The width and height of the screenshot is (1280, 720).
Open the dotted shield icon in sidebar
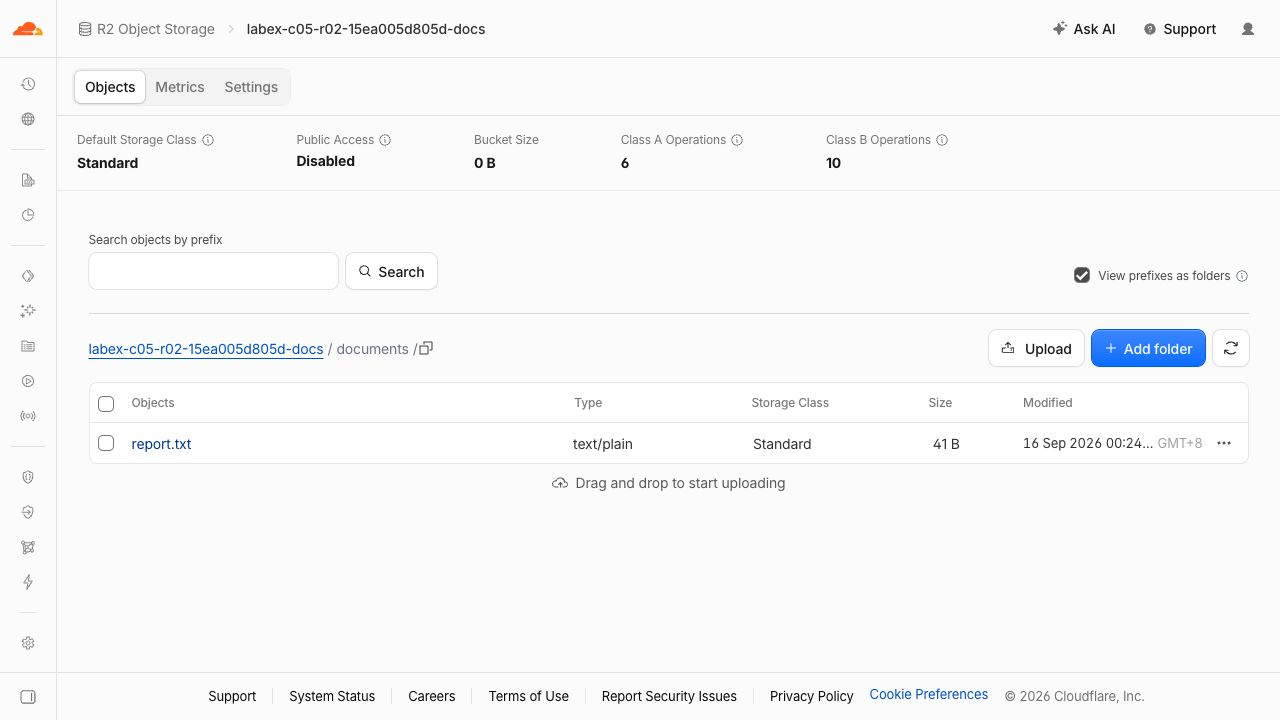click(x=28, y=477)
